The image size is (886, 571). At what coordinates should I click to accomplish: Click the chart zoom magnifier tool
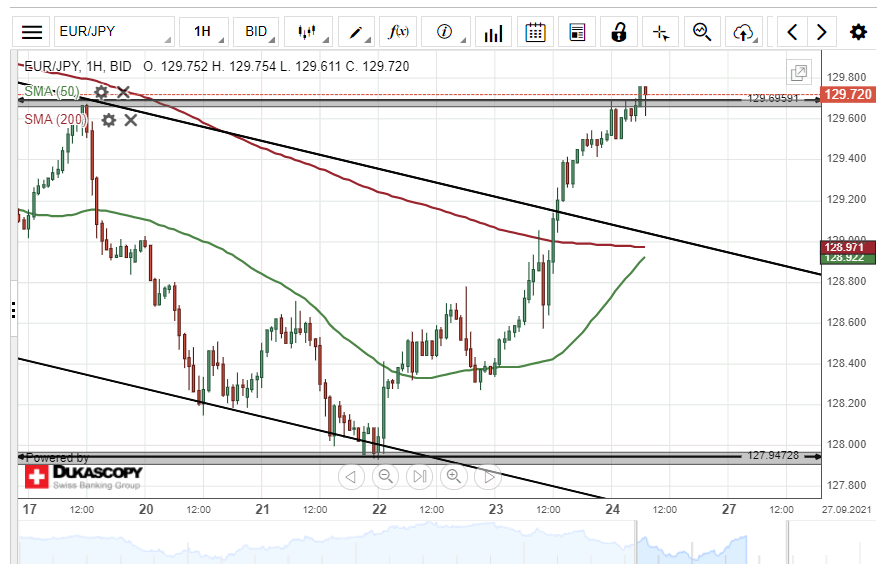702,32
